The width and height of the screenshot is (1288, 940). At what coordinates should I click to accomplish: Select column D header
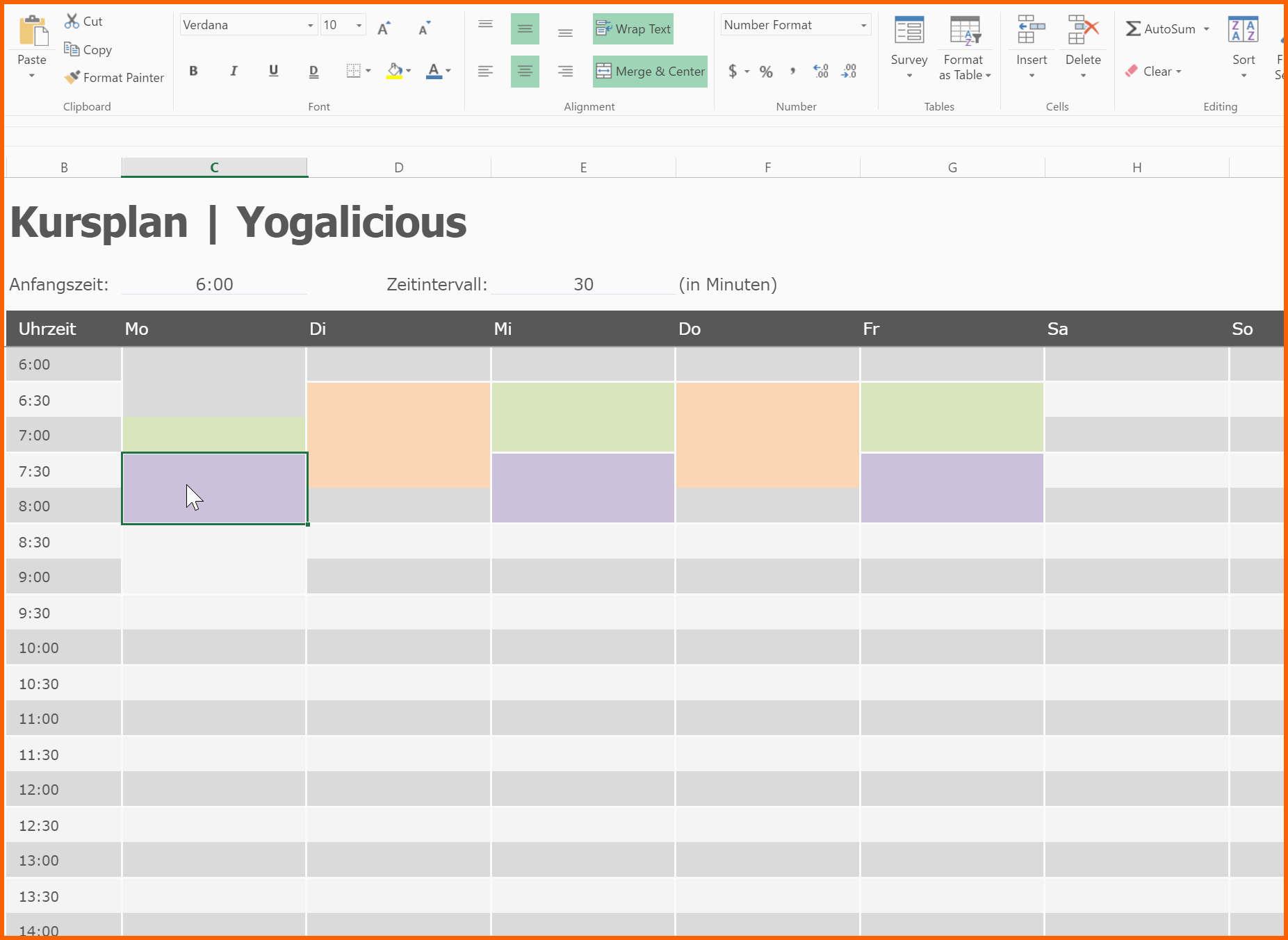[399, 167]
